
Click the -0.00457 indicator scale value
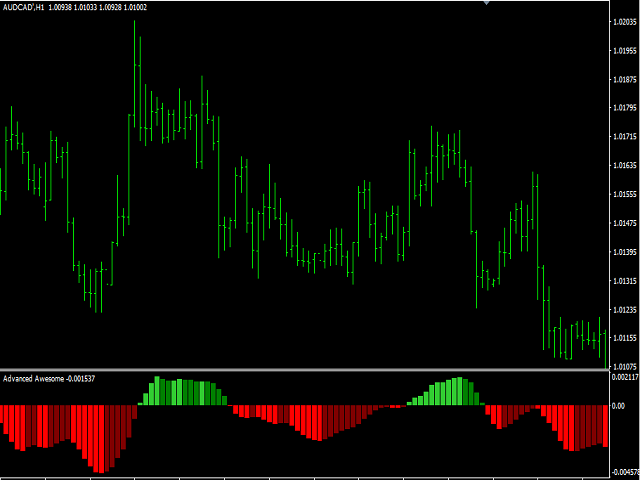tap(626, 473)
